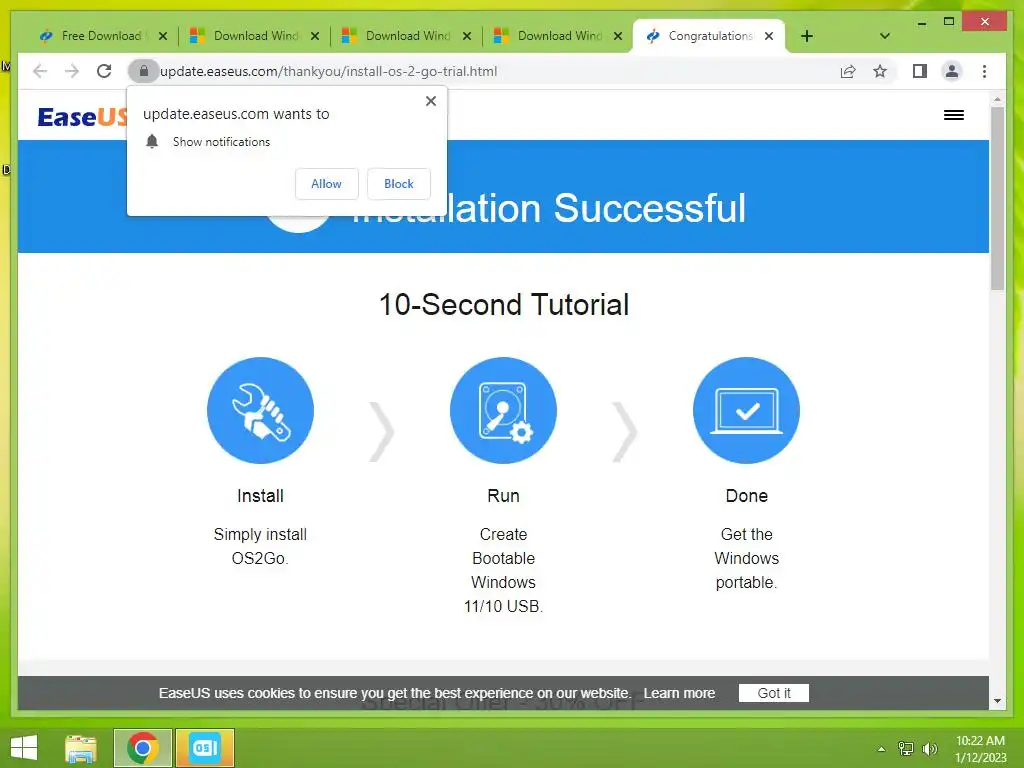Viewport: 1024px width, 768px height.
Task: Block notifications from update.easeus.com
Action: [399, 184]
